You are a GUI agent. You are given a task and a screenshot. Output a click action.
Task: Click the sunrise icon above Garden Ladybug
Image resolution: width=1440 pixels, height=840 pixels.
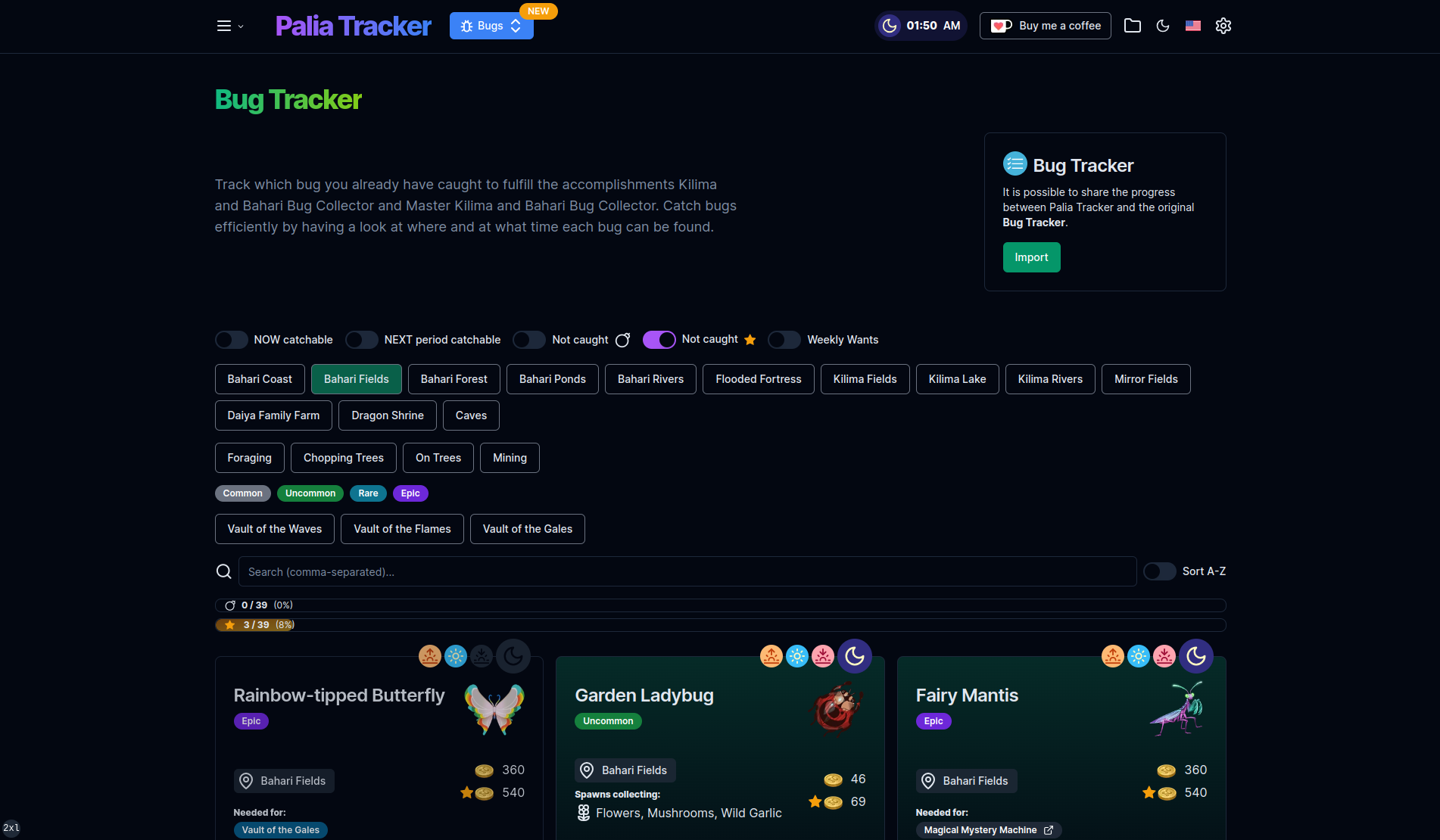pos(771,656)
